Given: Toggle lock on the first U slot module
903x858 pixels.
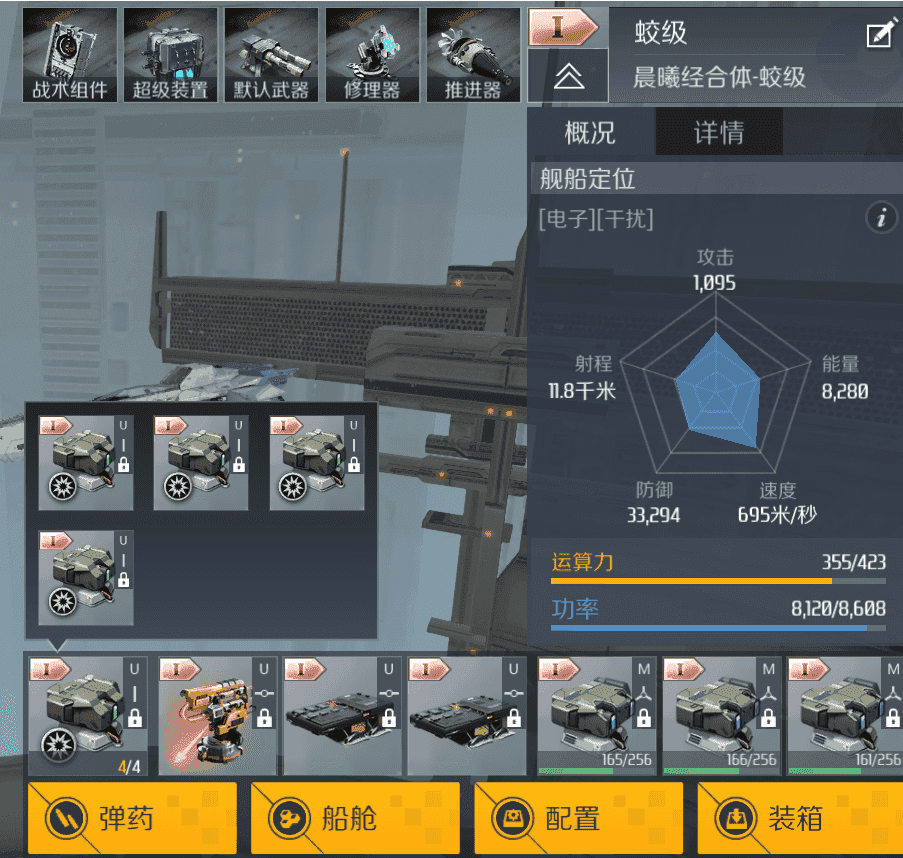Looking at the screenshot, I should [135, 718].
